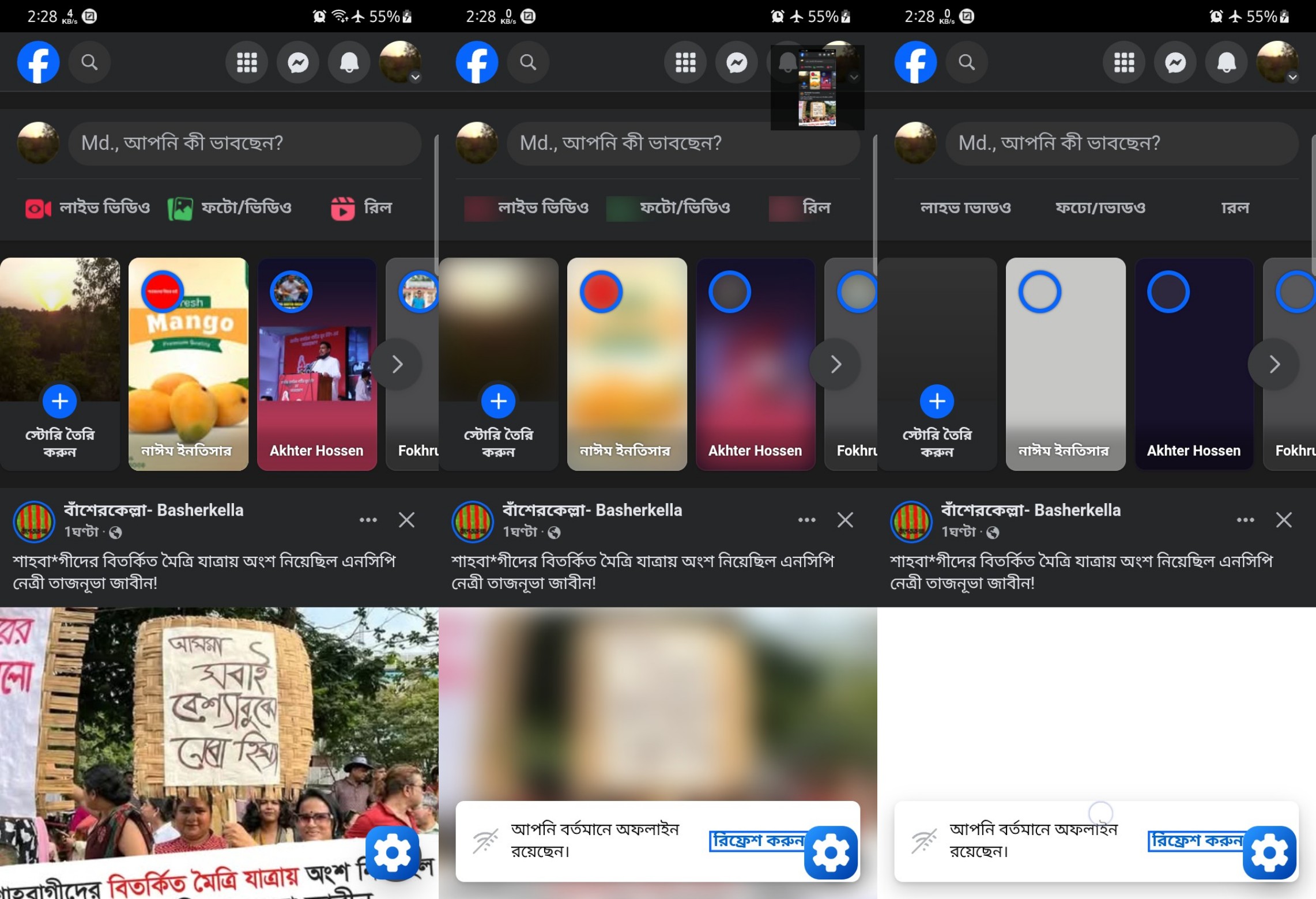This screenshot has width=1316, height=899.
Task: Tap the blue plus create story button, left screenshot
Action: point(60,401)
